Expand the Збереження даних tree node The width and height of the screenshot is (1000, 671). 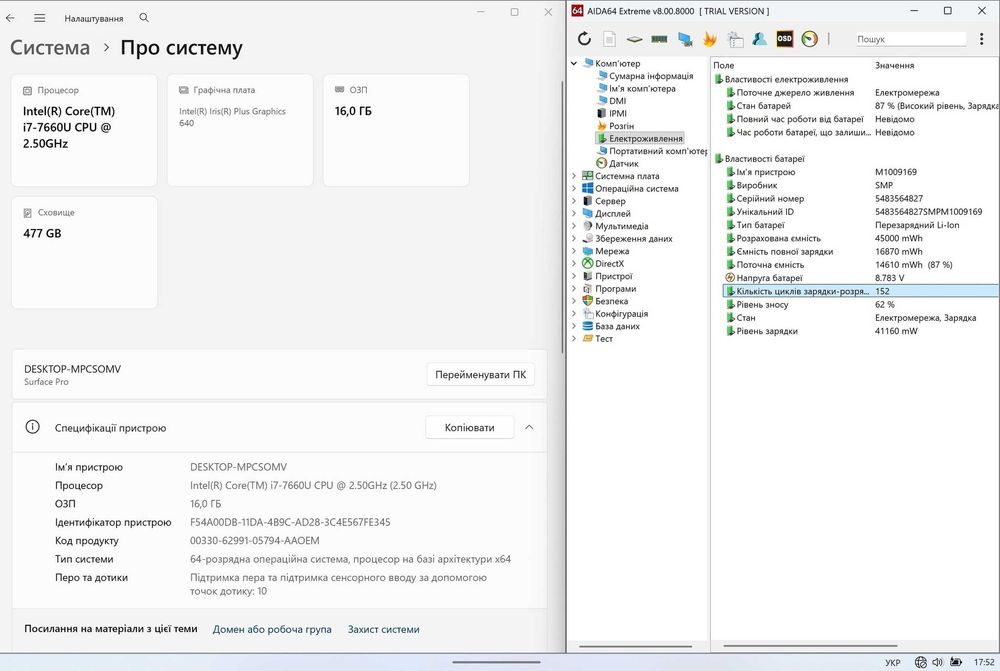(574, 239)
